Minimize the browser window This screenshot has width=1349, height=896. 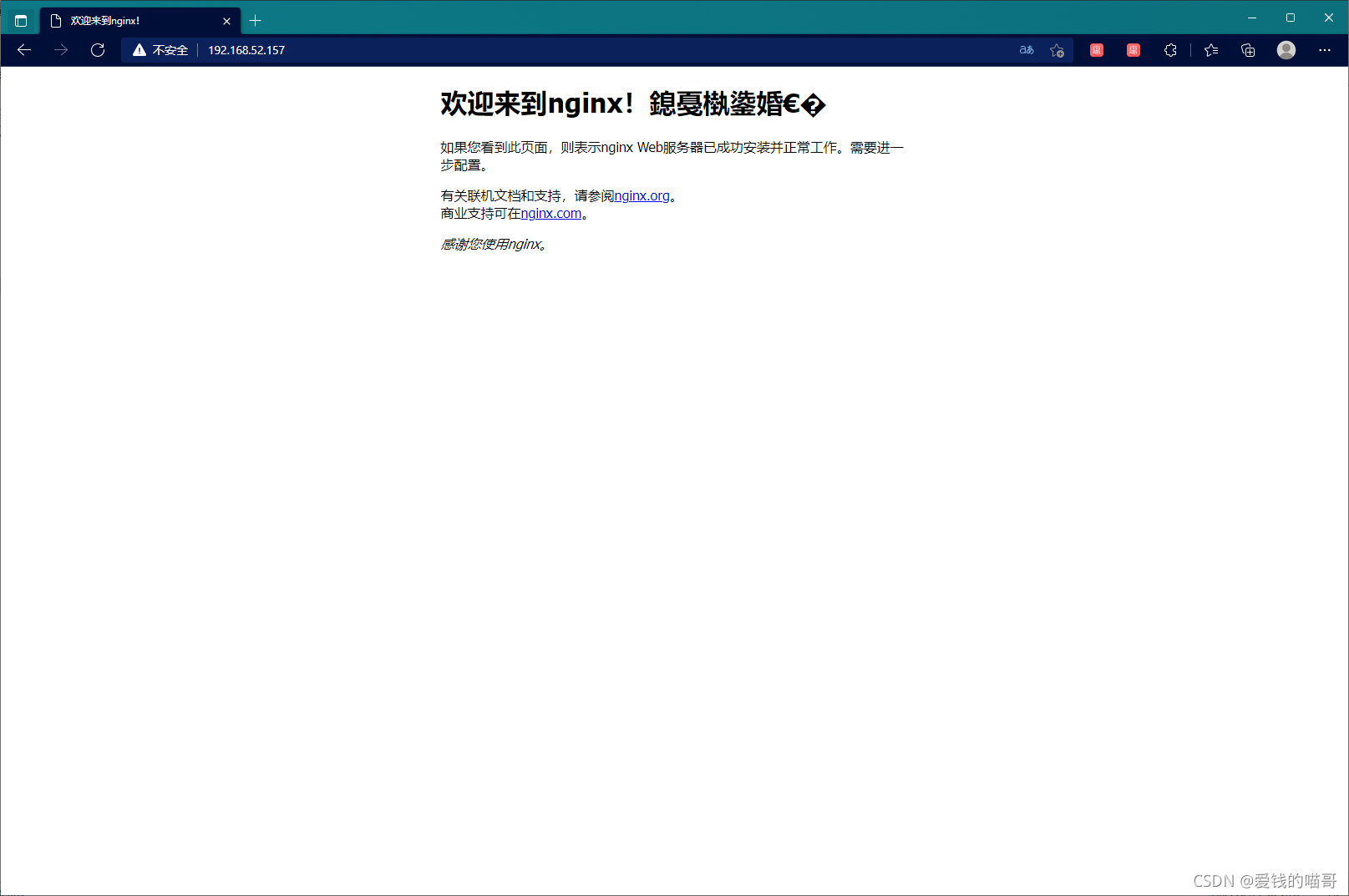[x=1252, y=18]
